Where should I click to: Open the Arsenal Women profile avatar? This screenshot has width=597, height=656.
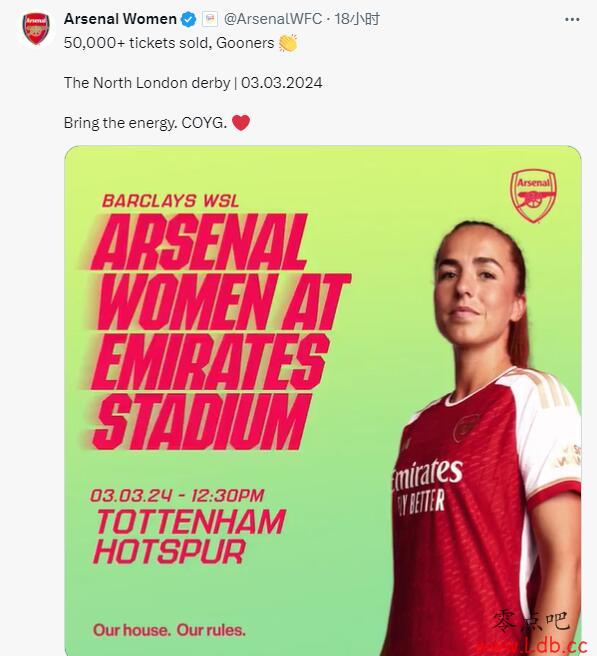pos(36,28)
